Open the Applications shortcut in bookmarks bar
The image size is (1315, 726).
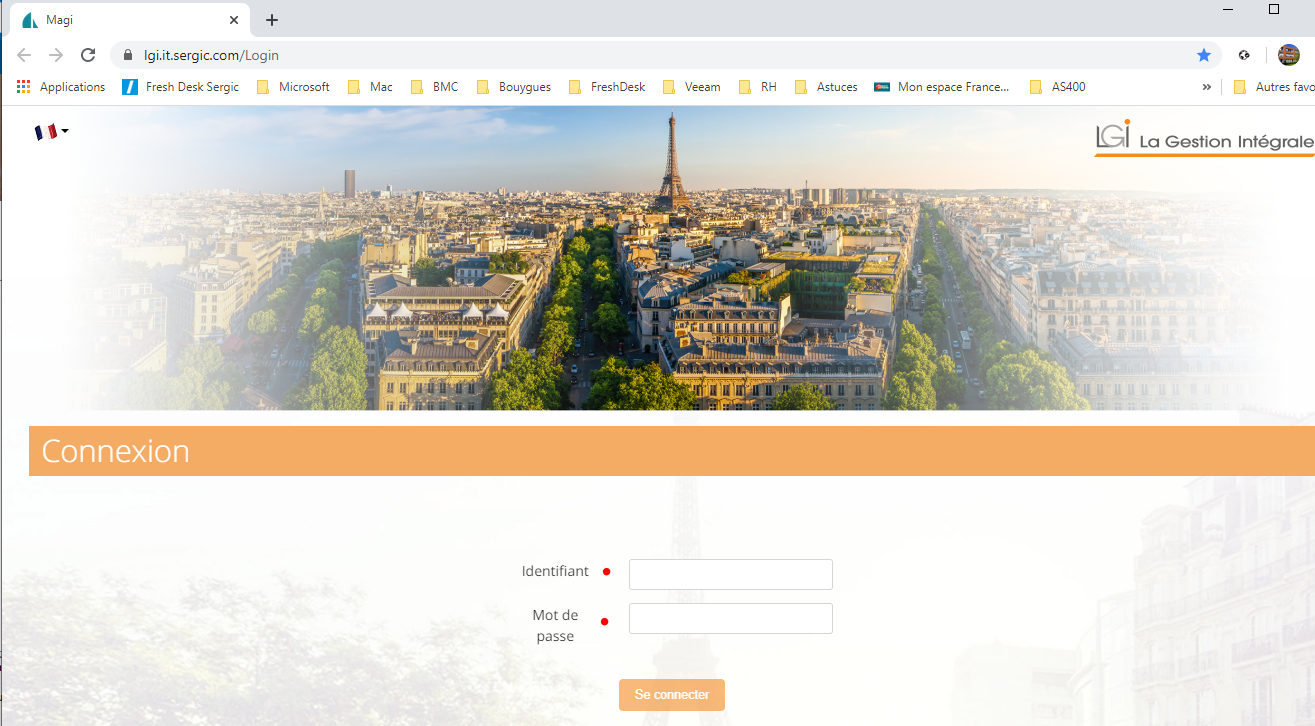click(61, 87)
